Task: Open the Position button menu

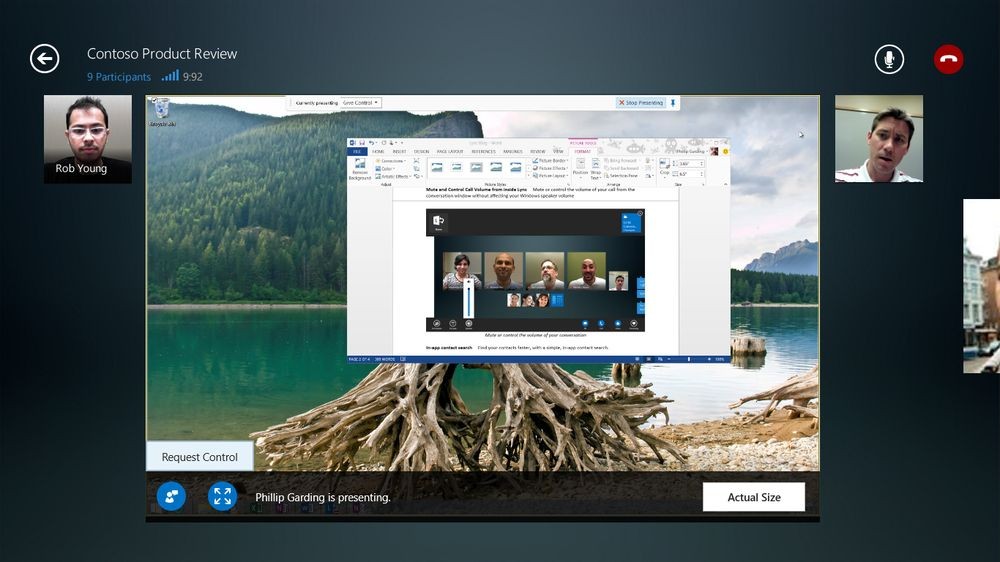Action: pyautogui.click(x=580, y=168)
